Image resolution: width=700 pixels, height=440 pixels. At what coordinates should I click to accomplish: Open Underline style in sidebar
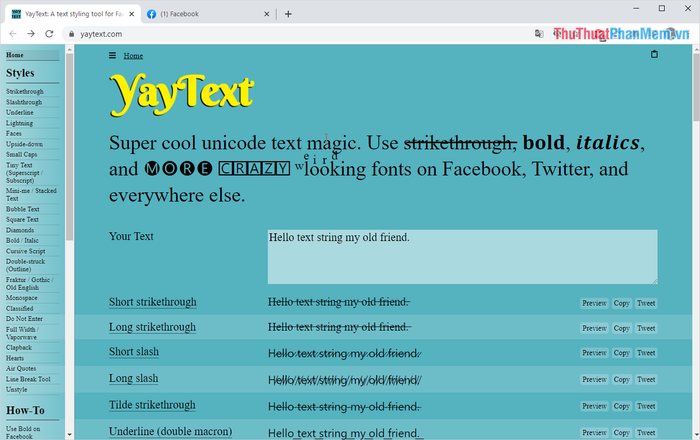[x=20, y=112]
